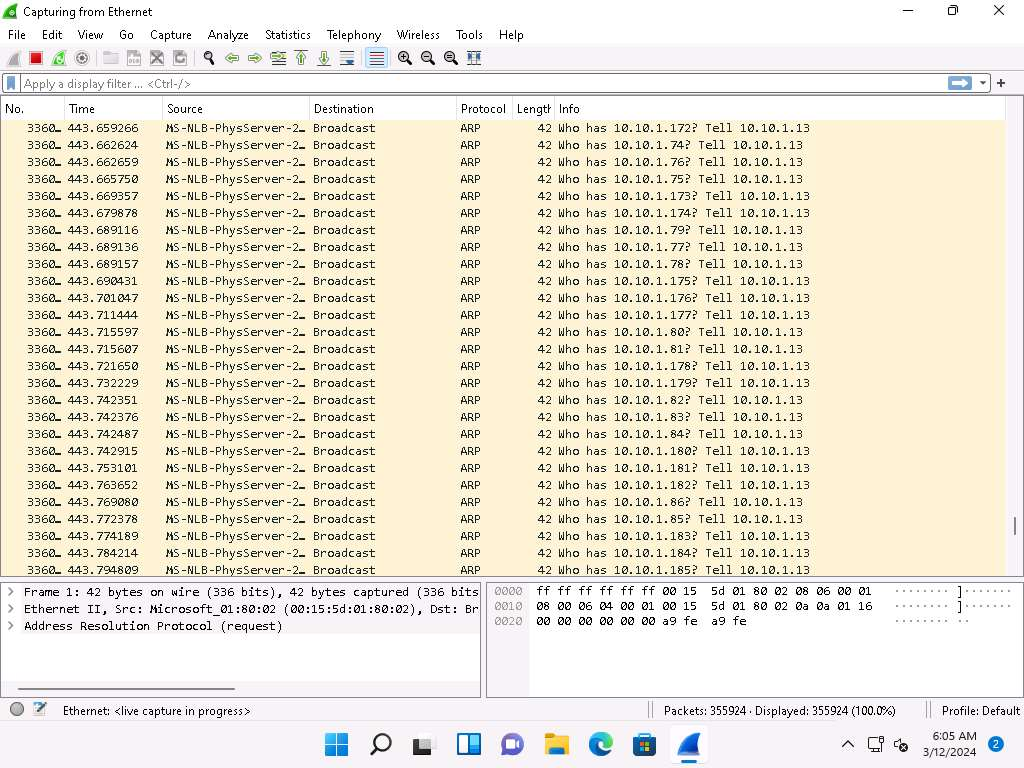Jump to the first packet
Image resolution: width=1024 pixels, height=768 pixels.
(x=301, y=58)
